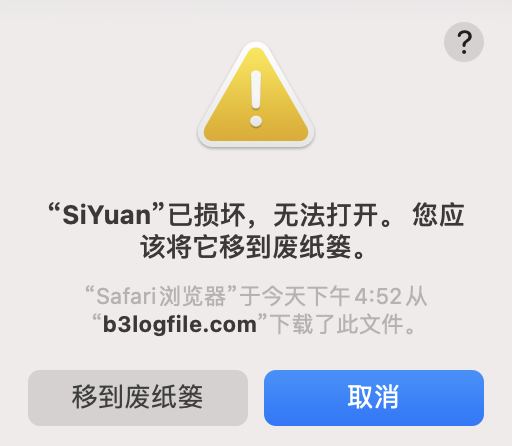Image resolution: width=512 pixels, height=446 pixels.
Task: Click the 从 character after the time
Action: [416, 296]
